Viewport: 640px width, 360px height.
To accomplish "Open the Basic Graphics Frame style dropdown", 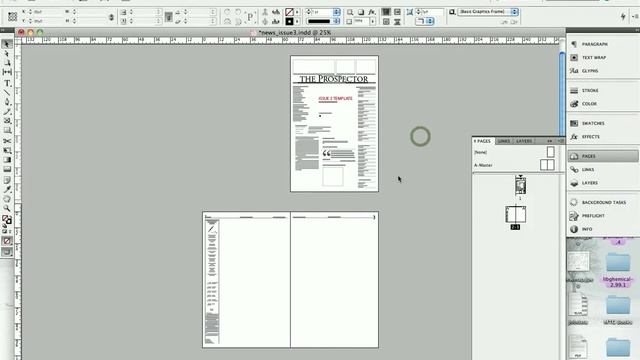I will coord(515,12).
